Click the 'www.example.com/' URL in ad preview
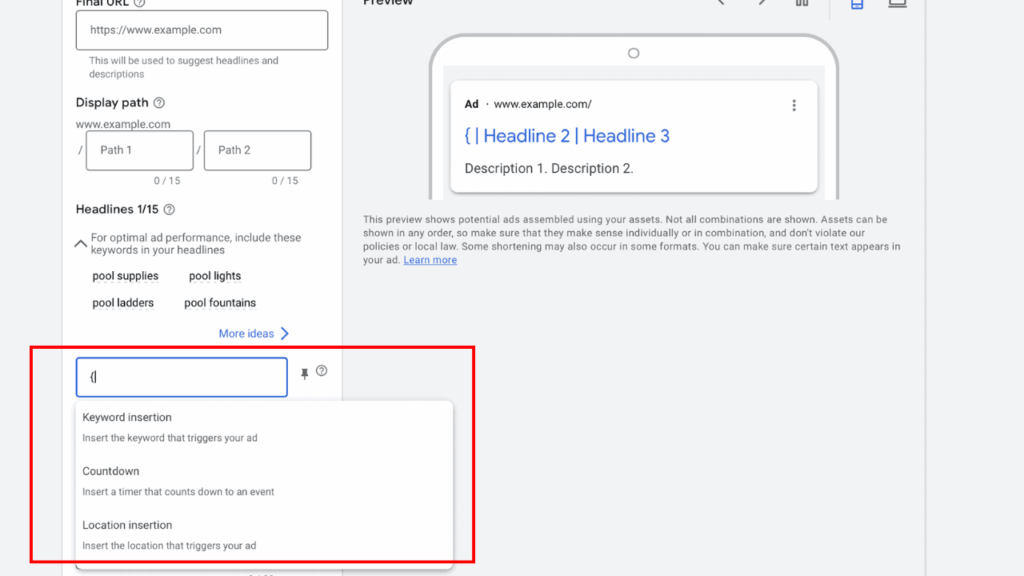 point(543,104)
